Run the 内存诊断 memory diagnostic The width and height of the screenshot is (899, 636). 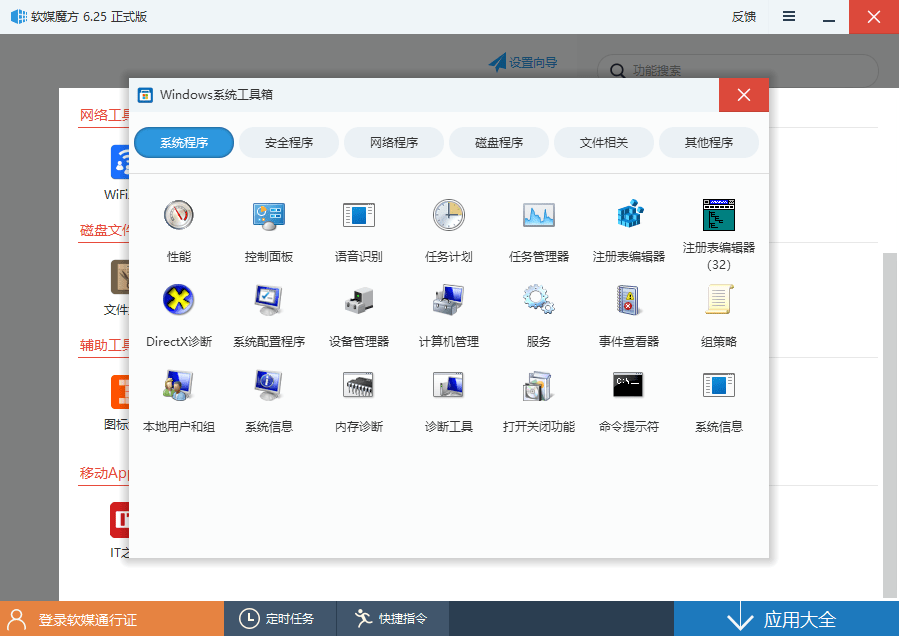pyautogui.click(x=358, y=401)
